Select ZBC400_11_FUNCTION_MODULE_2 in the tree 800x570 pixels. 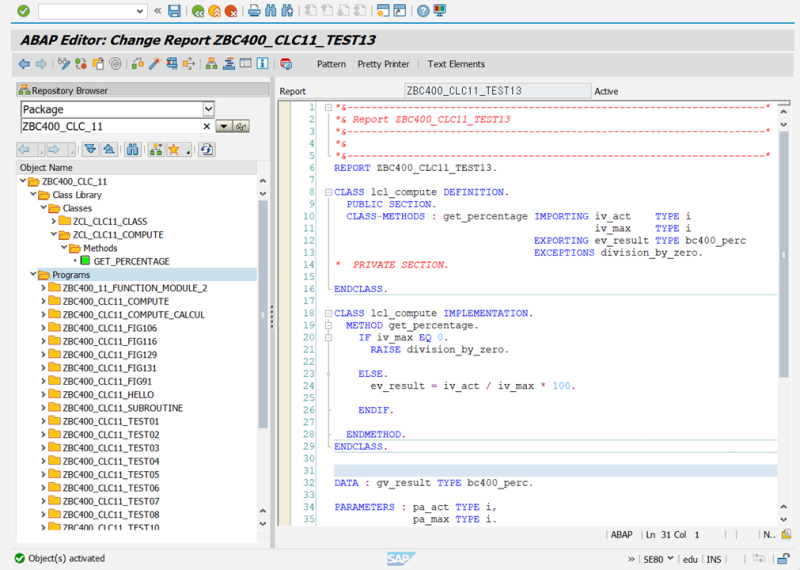pos(135,288)
